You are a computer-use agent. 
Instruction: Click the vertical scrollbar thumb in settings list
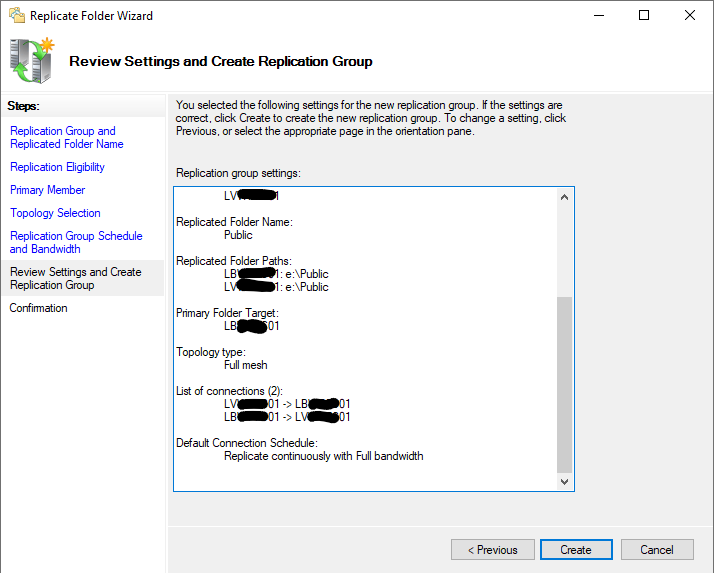(564, 385)
